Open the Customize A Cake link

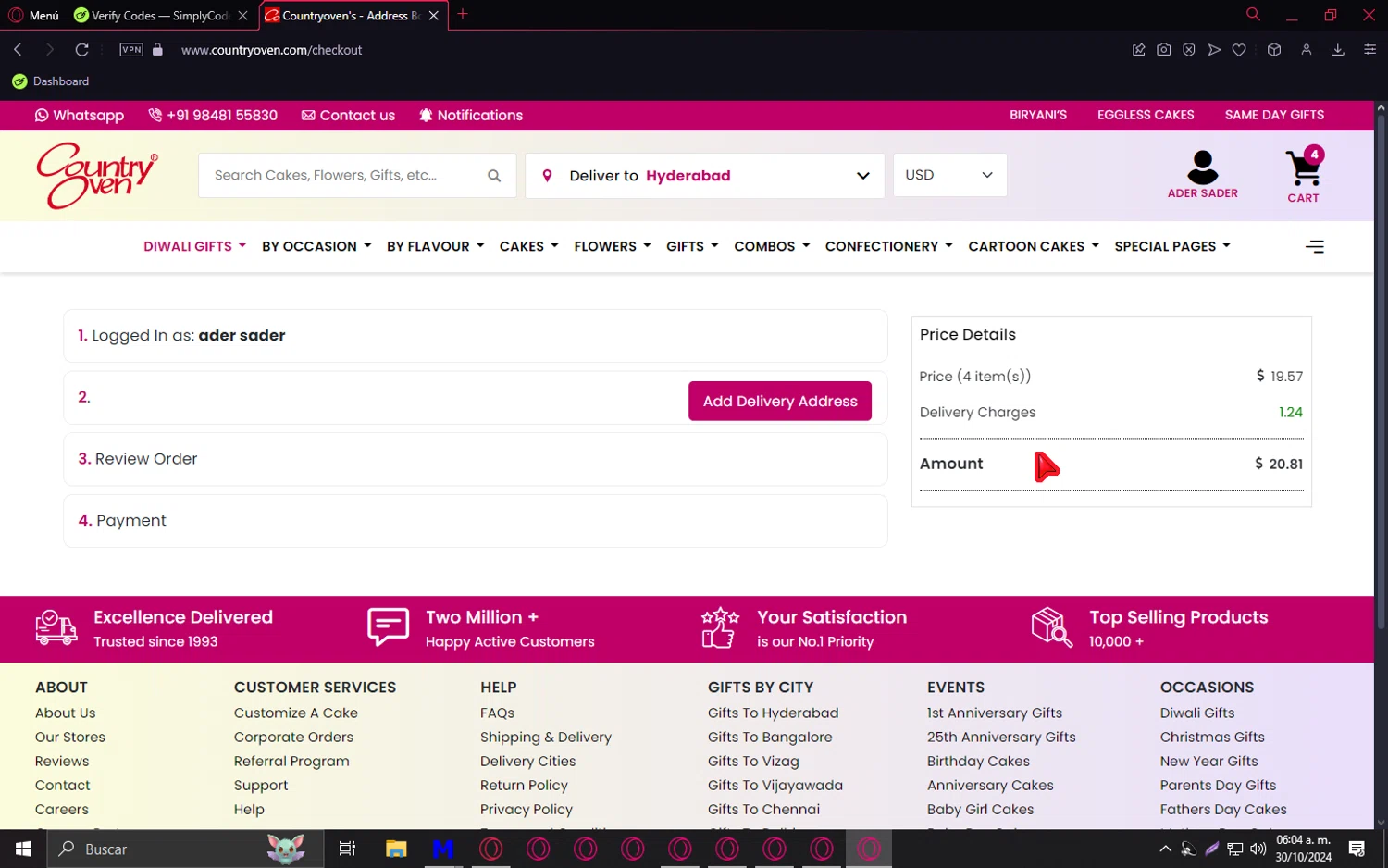click(295, 713)
